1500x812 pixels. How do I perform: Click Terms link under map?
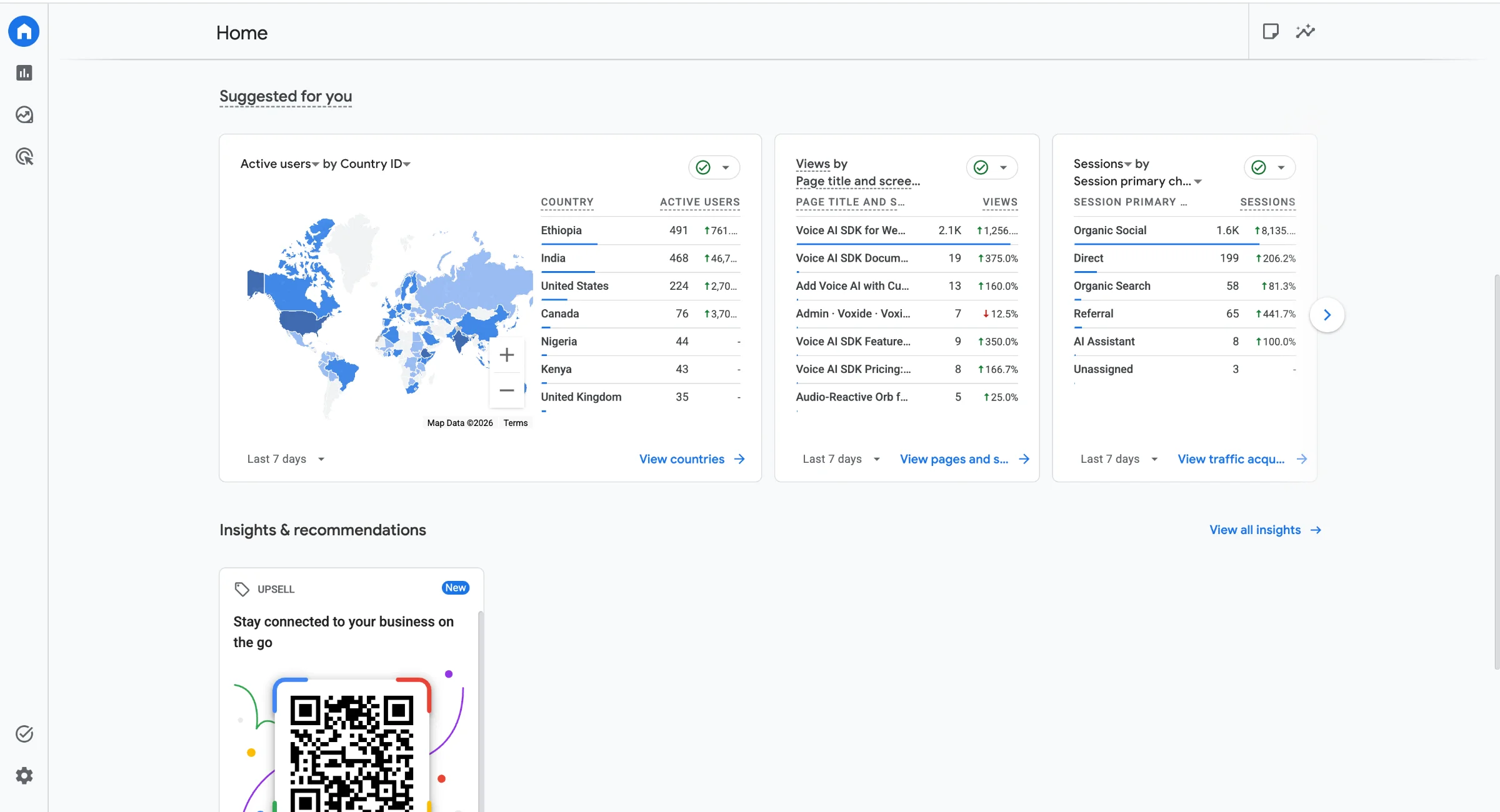[516, 423]
